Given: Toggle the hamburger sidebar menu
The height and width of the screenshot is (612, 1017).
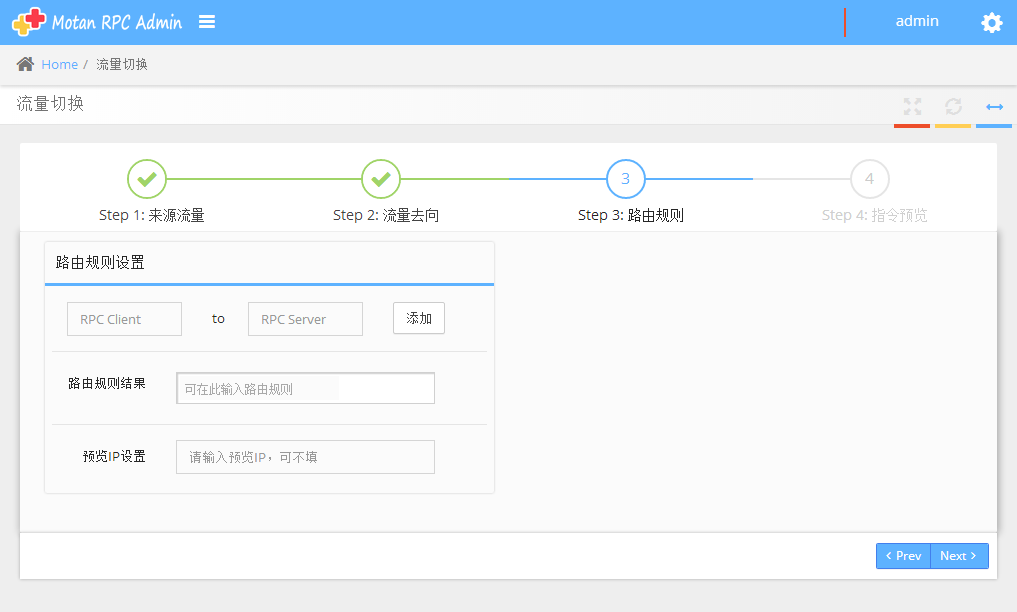Looking at the screenshot, I should point(207,22).
